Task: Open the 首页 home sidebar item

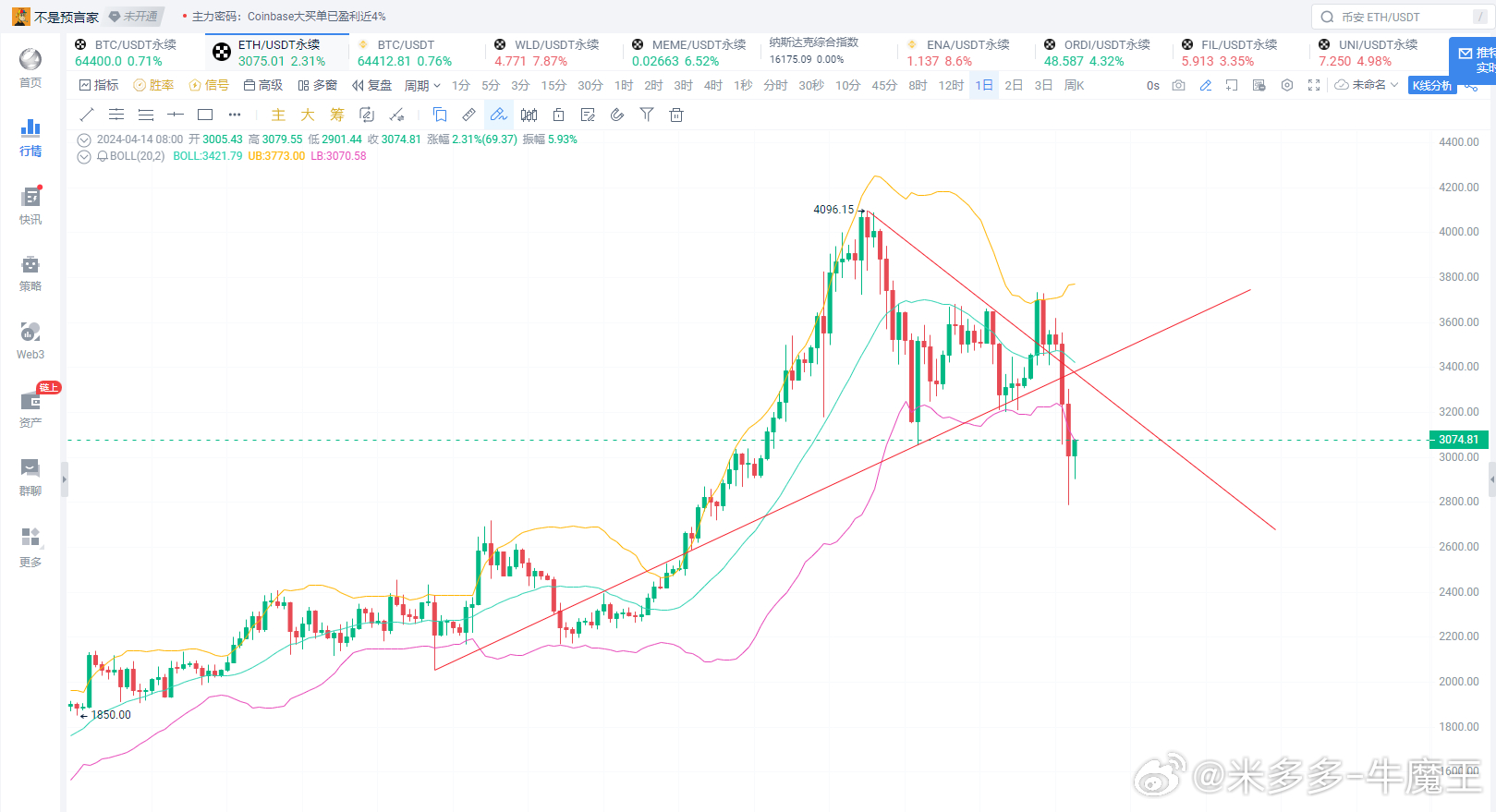Action: click(30, 68)
